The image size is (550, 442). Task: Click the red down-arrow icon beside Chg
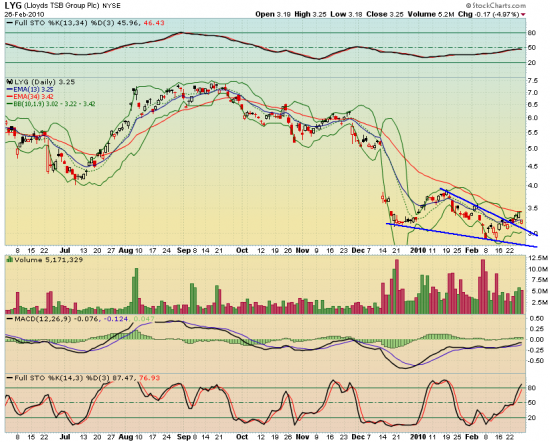coord(523,14)
